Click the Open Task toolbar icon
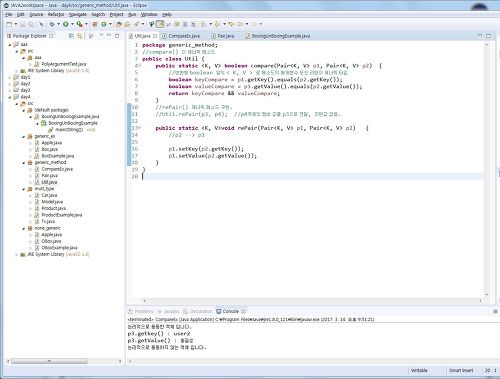 [x=127, y=24]
